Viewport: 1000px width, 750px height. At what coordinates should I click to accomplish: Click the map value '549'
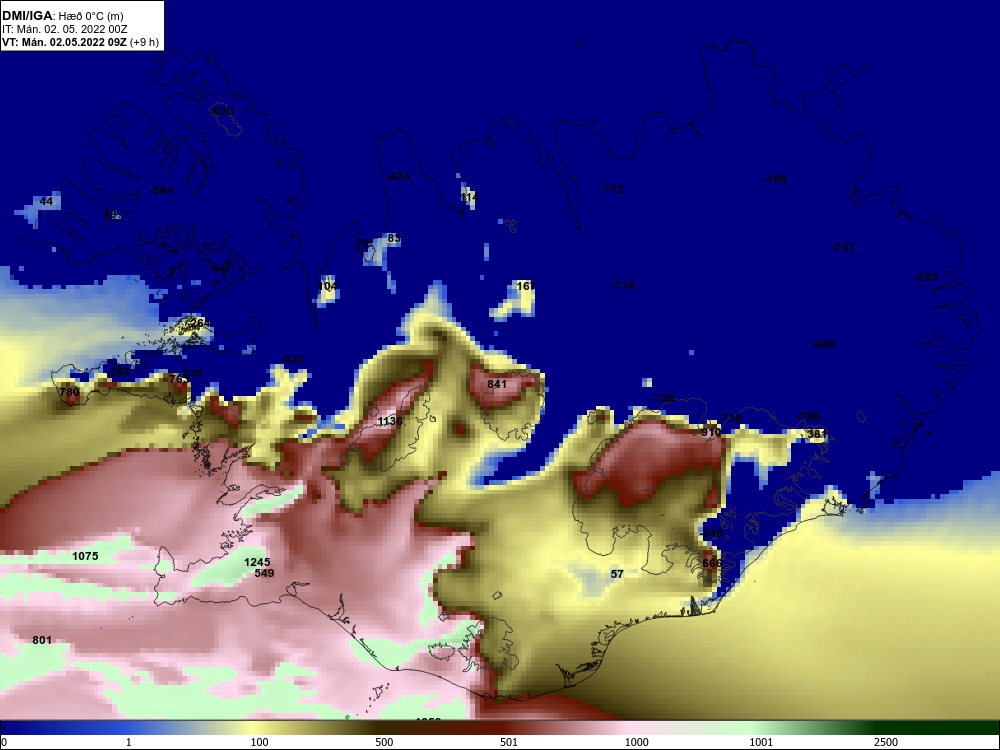(264, 573)
